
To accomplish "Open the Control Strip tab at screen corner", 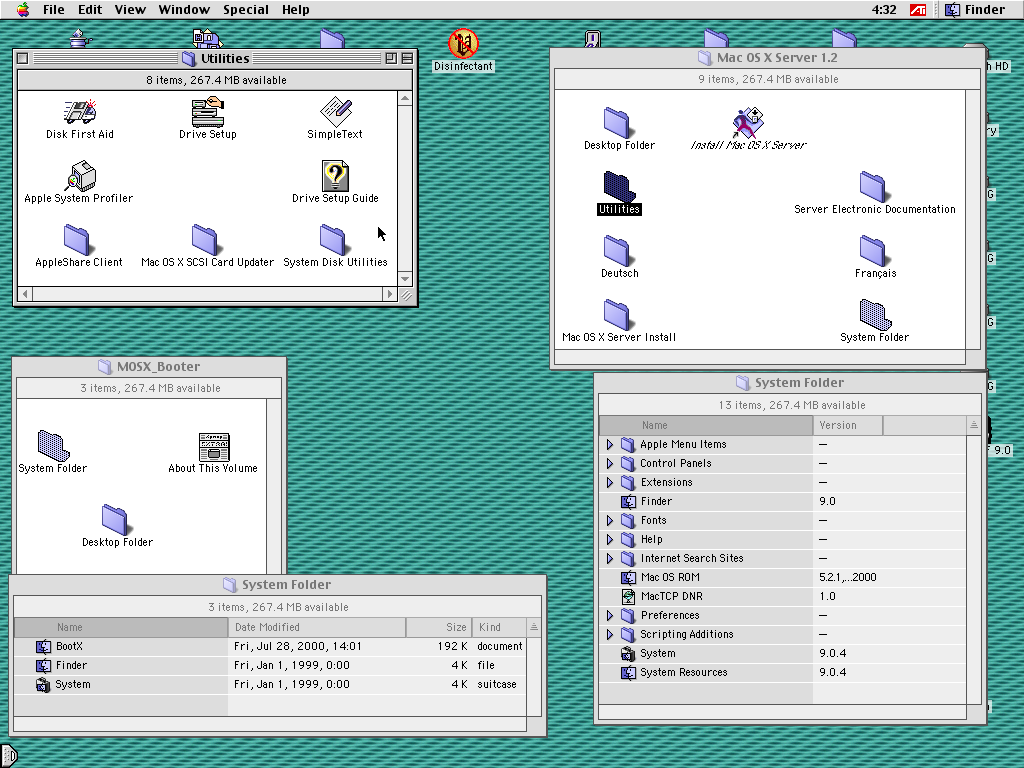I will click(x=8, y=756).
